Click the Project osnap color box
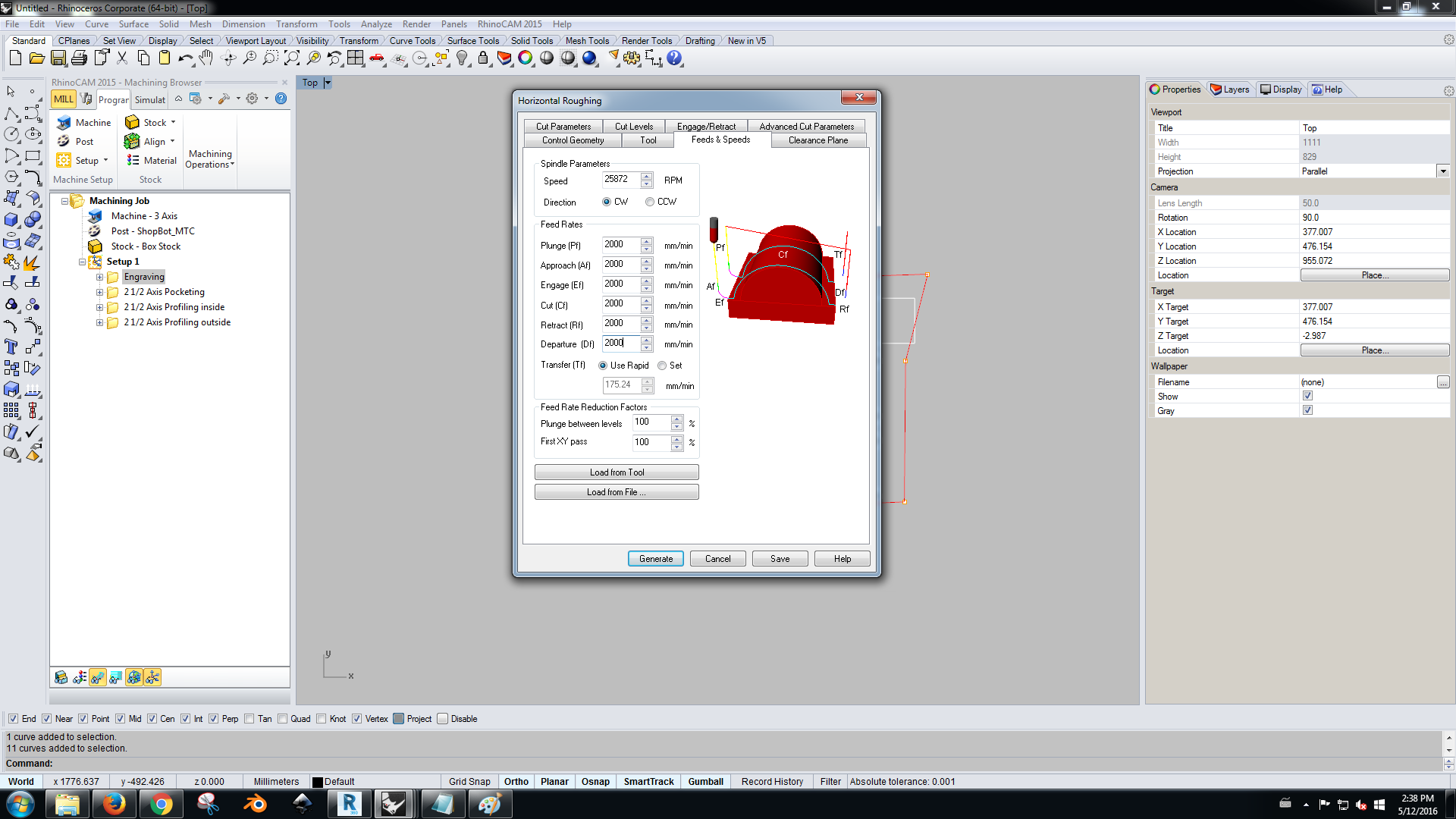The width and height of the screenshot is (1456, 819). 398,719
